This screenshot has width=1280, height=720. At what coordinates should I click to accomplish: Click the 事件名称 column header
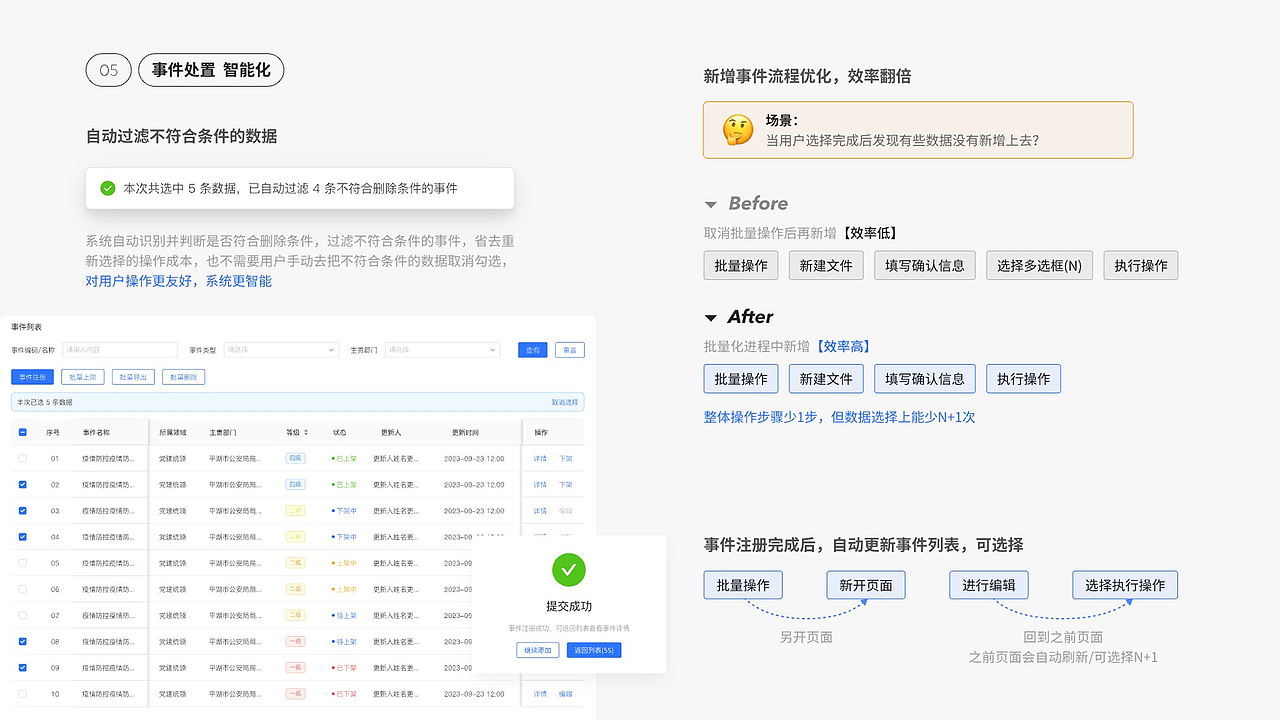(x=96, y=433)
